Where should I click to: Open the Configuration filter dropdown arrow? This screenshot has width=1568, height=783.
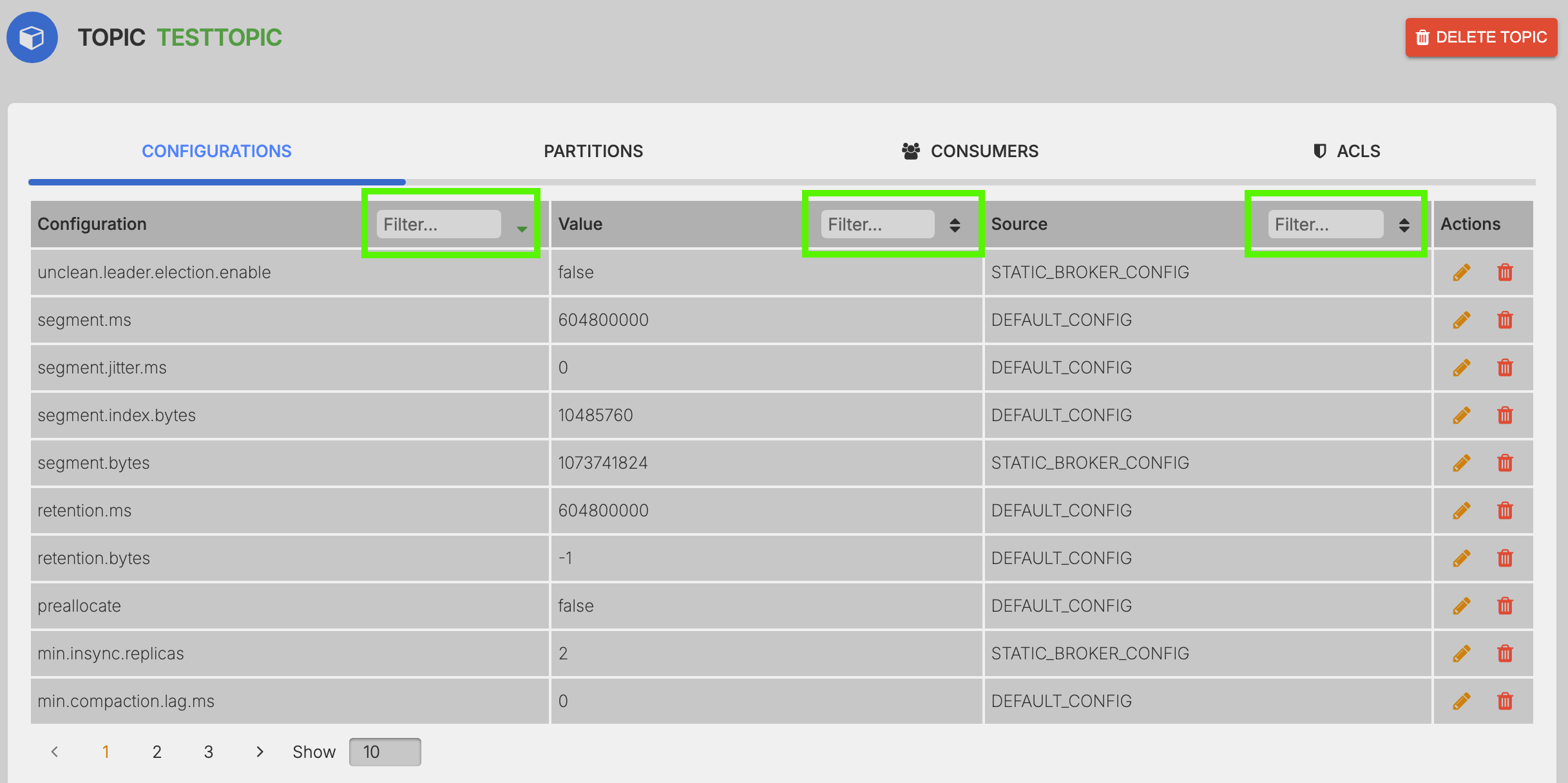(522, 229)
